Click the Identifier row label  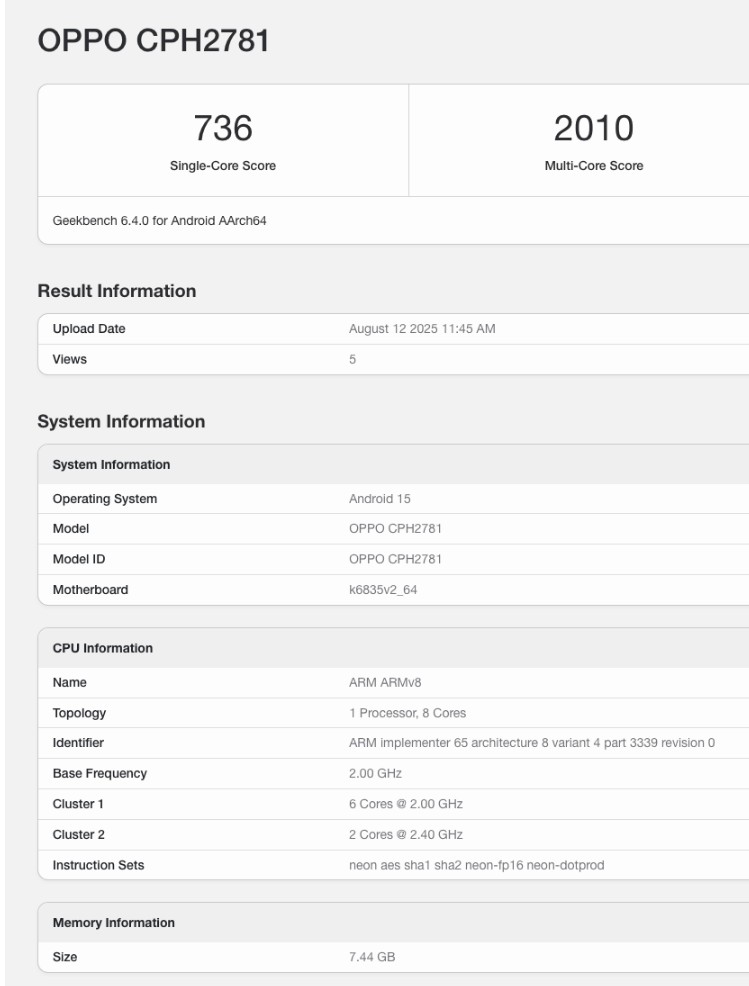point(78,743)
